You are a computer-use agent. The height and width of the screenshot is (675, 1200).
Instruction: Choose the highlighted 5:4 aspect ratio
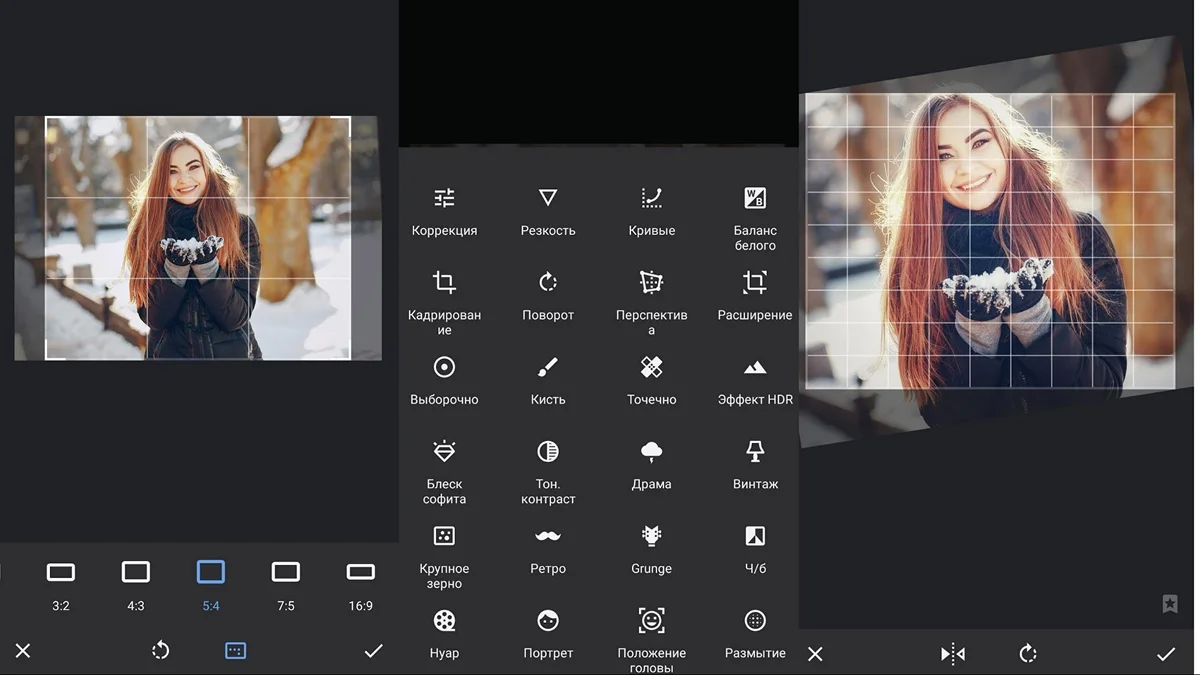211,586
